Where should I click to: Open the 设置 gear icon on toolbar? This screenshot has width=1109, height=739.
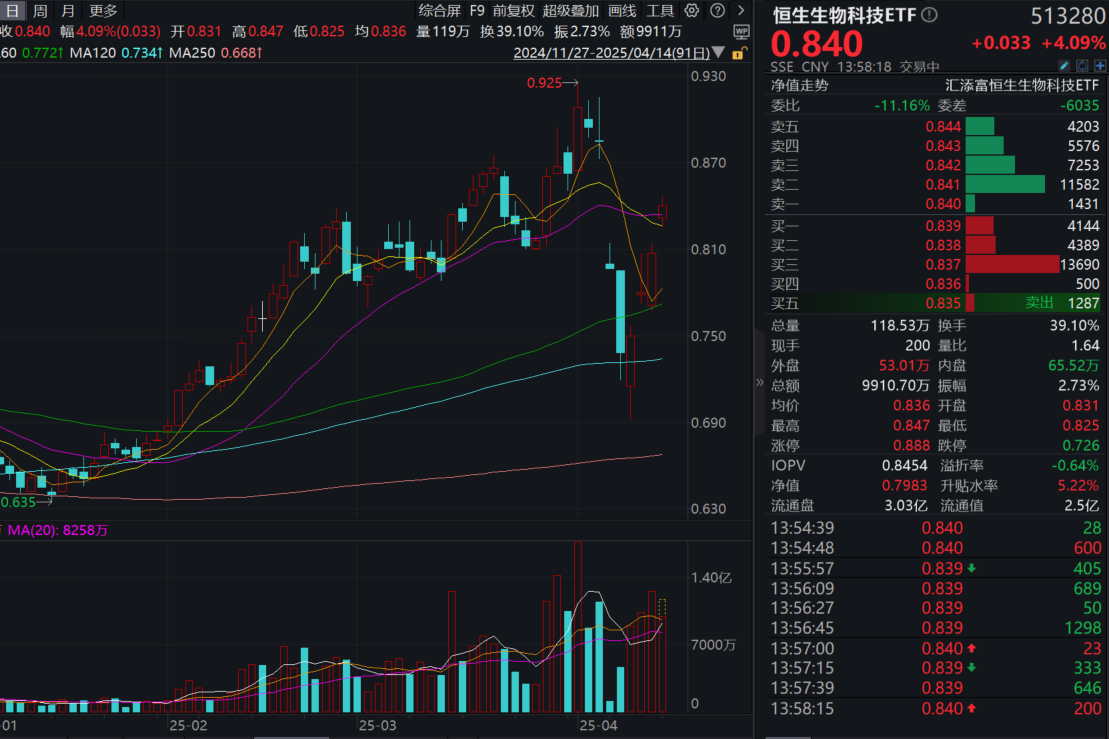(x=691, y=10)
